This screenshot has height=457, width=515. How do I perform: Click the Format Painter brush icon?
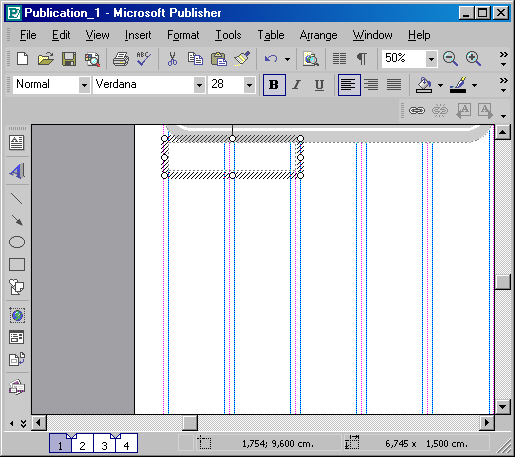click(242, 59)
